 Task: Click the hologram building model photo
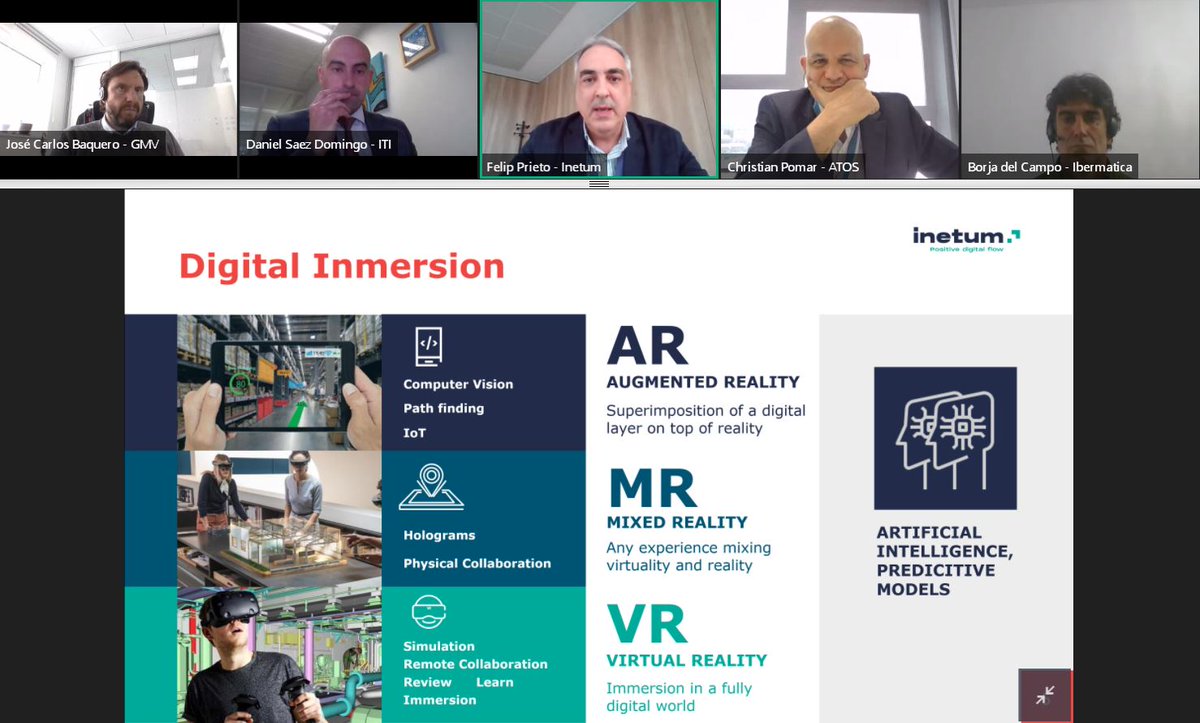(279, 518)
